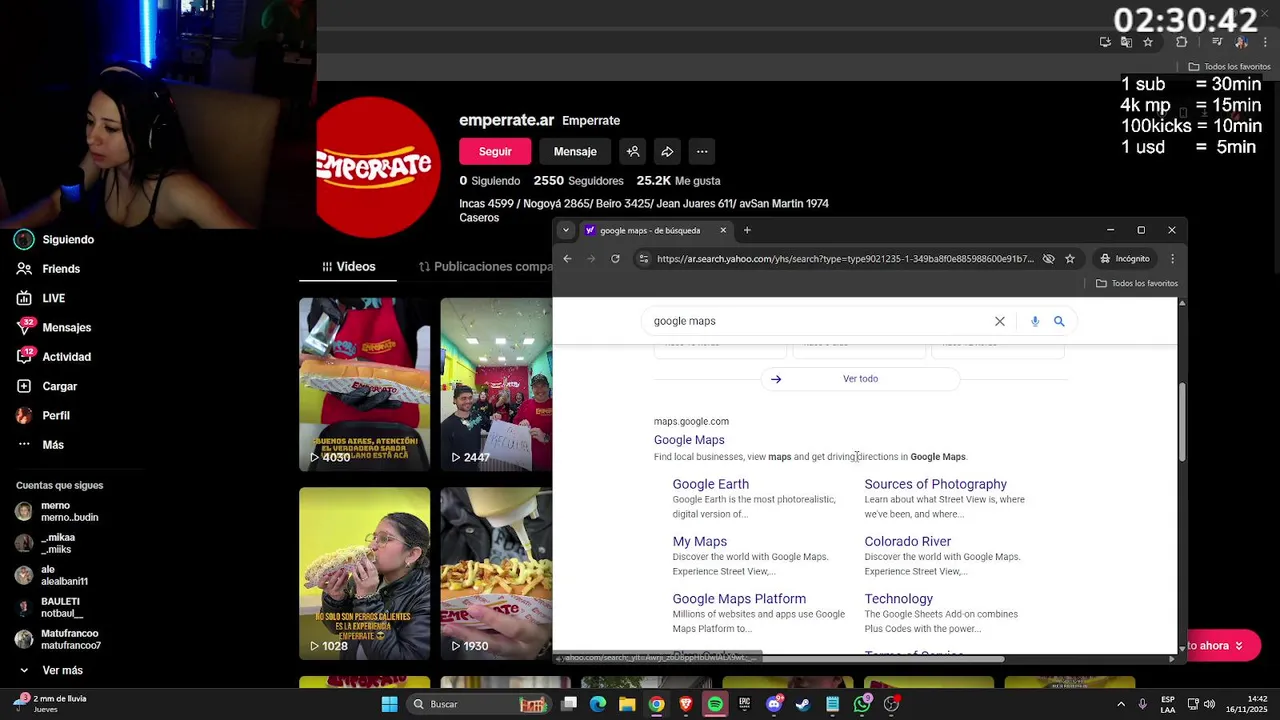
Task: Open the incognito browser three-dot menu
Action: point(1172,259)
